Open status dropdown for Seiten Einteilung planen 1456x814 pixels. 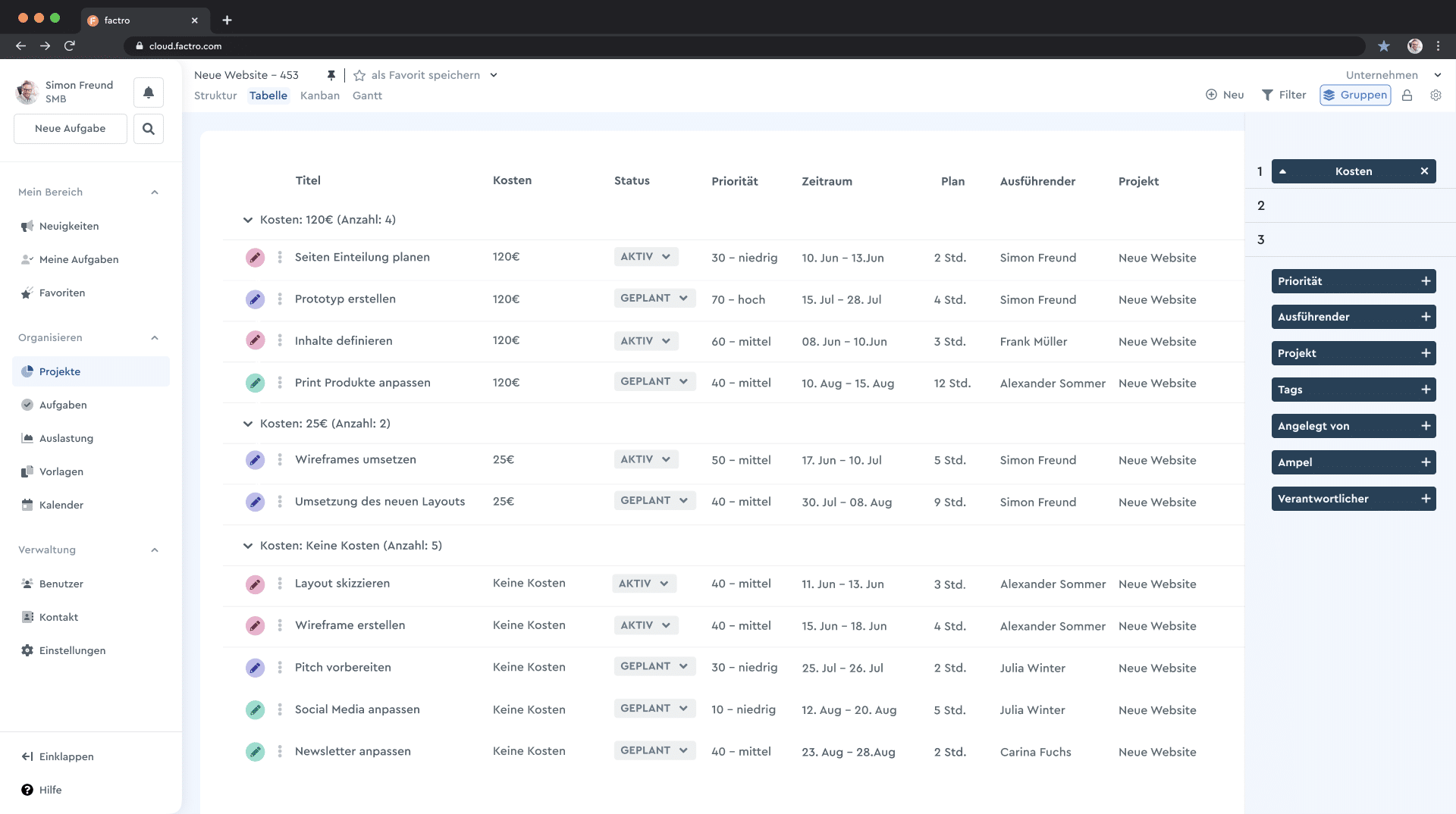pyautogui.click(x=646, y=257)
